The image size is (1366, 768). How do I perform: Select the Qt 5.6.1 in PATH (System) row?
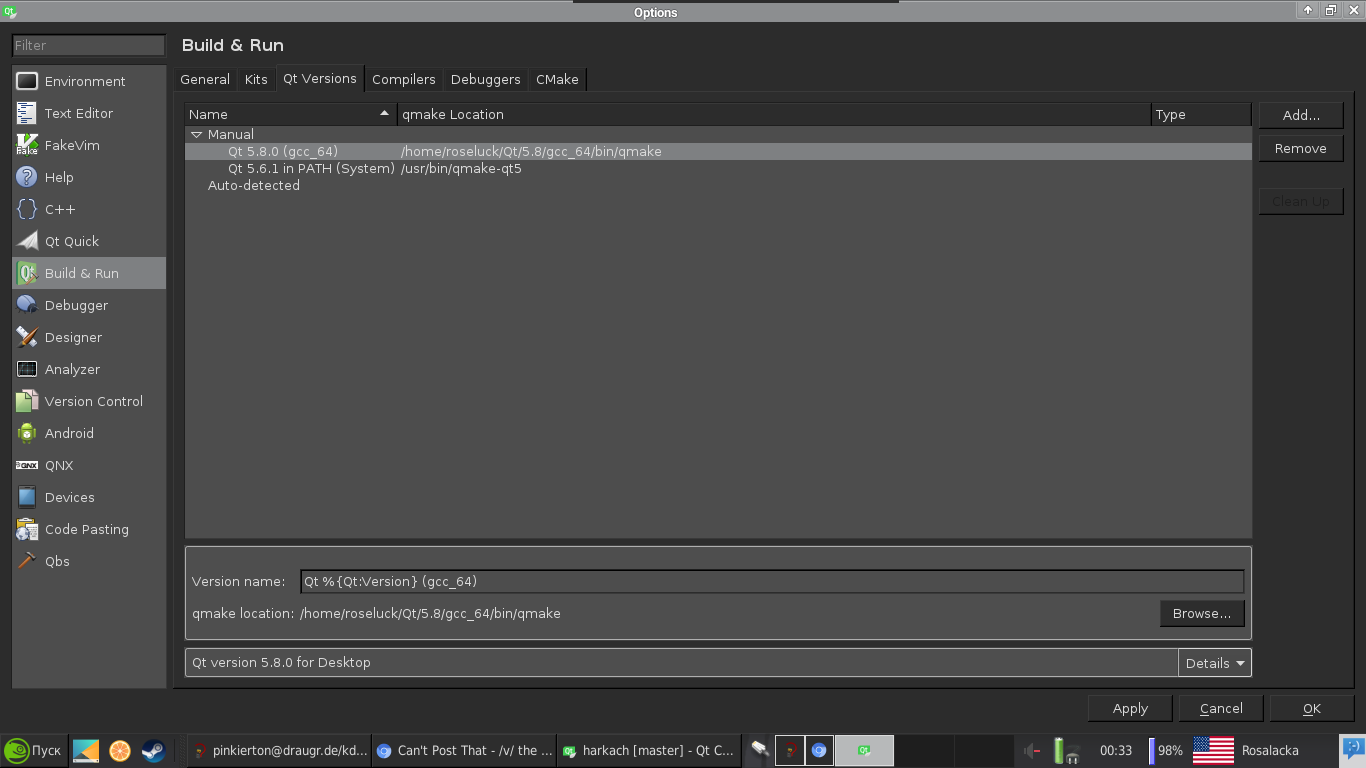[718, 169]
